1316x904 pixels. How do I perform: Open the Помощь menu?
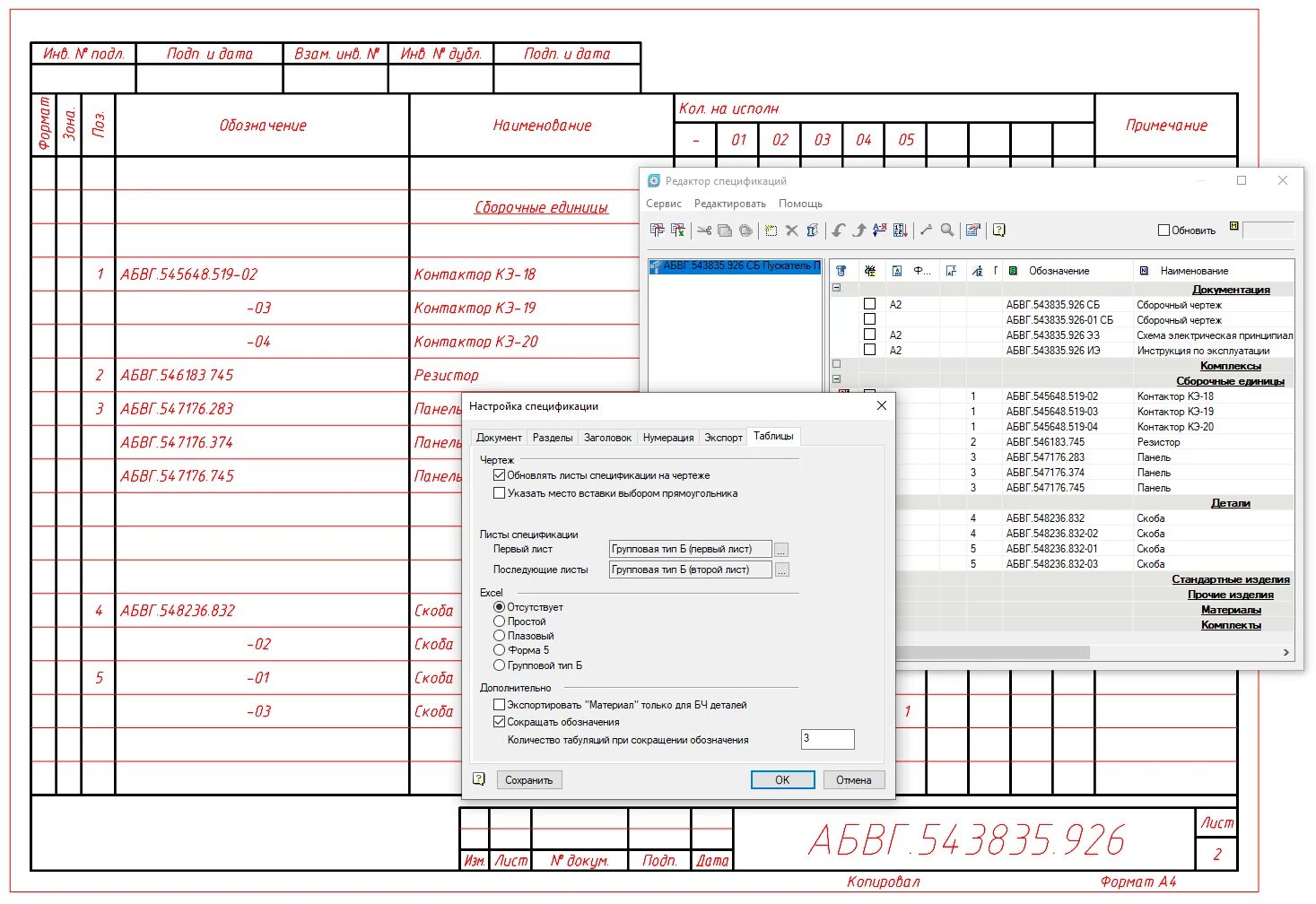pos(800,204)
